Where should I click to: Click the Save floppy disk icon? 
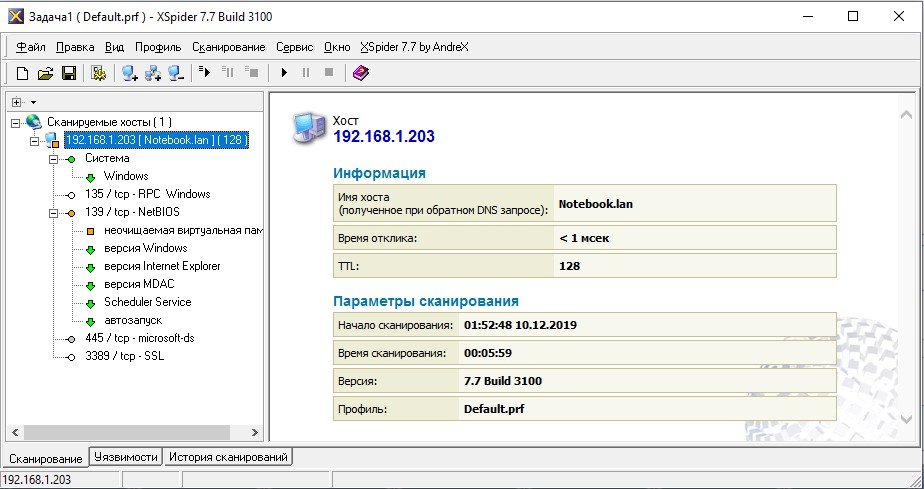69,73
